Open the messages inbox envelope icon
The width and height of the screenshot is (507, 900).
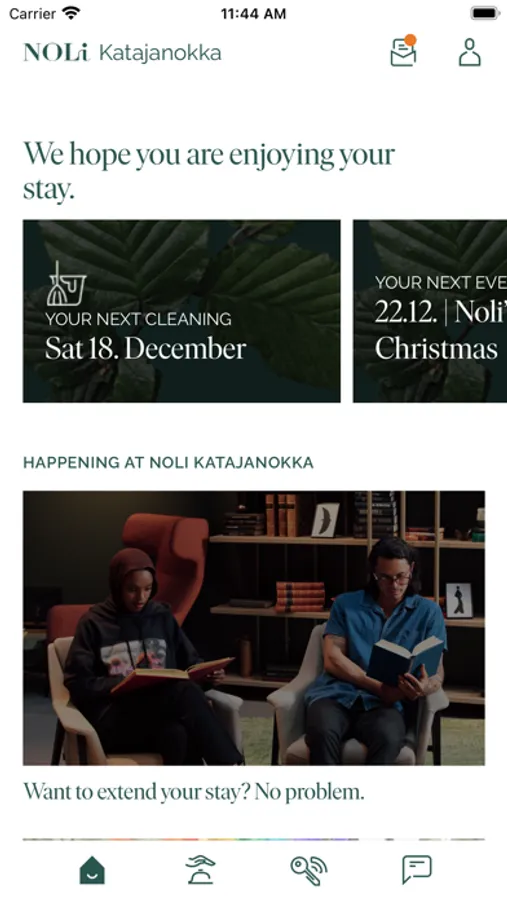click(403, 52)
